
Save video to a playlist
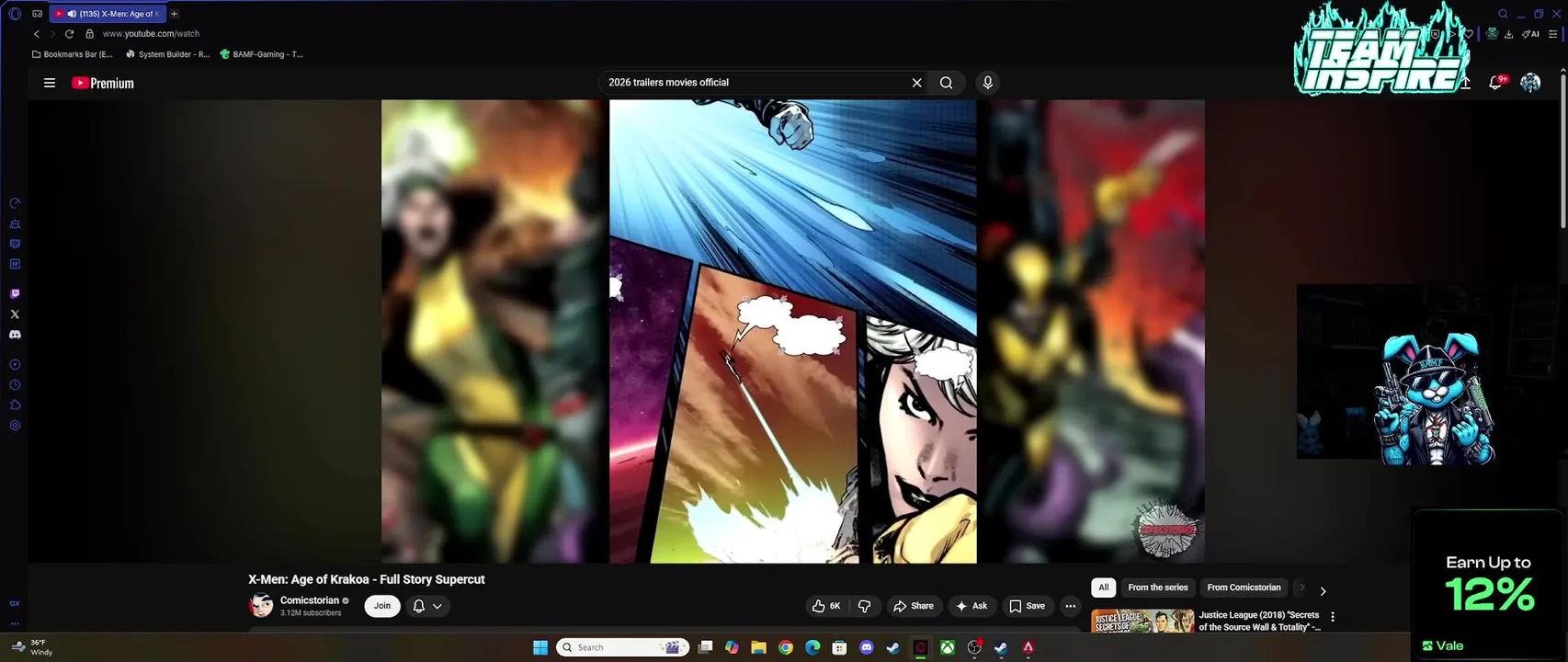[1028, 606]
